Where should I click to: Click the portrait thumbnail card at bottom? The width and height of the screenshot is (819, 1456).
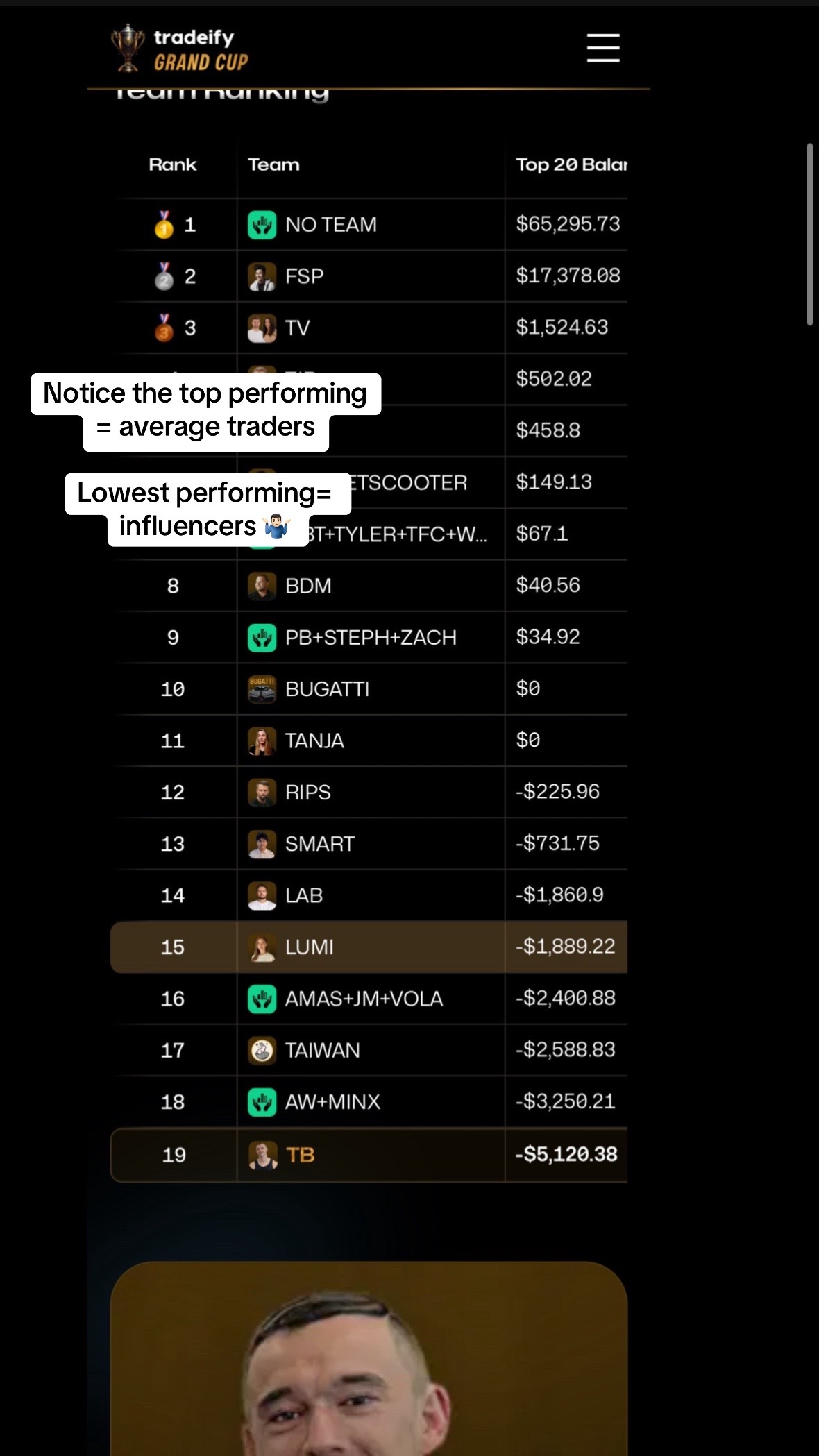coord(369,1359)
